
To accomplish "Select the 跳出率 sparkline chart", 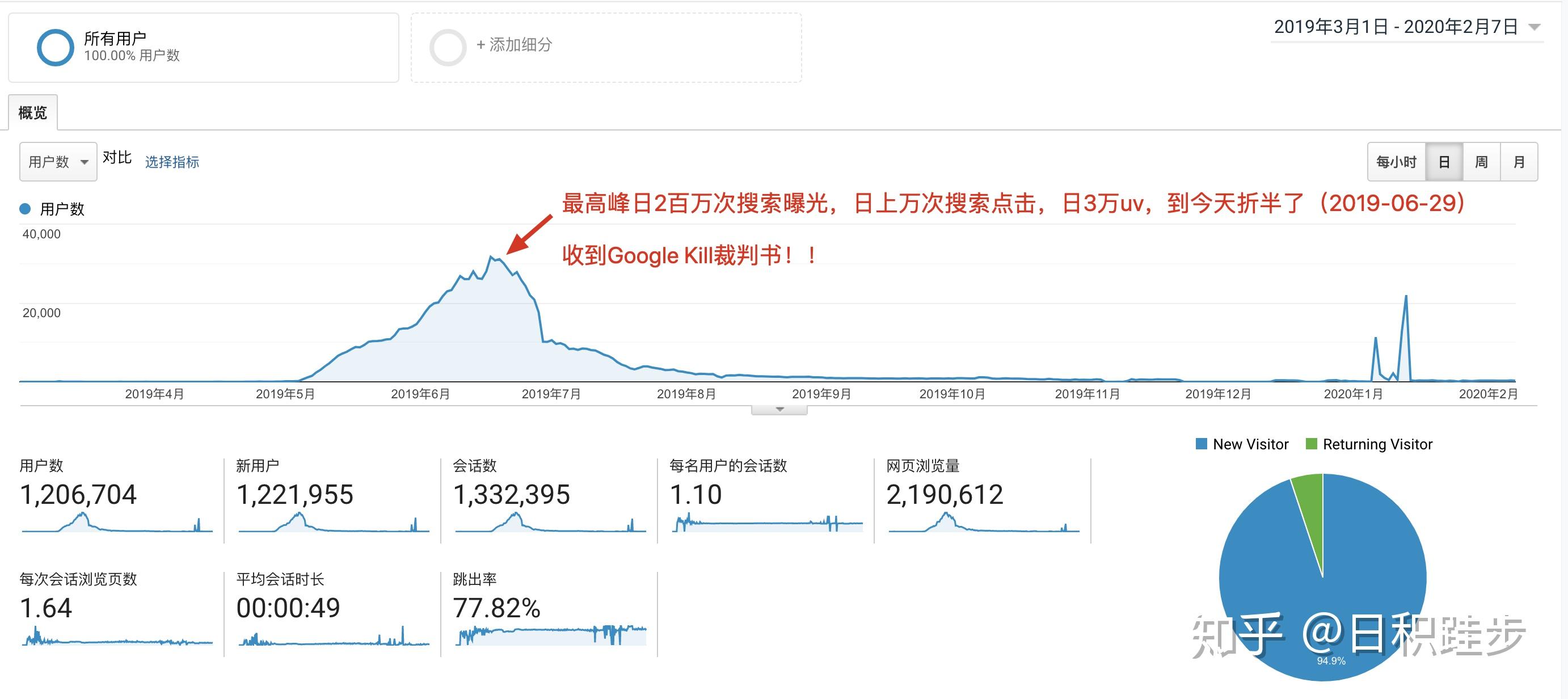I will point(550,635).
